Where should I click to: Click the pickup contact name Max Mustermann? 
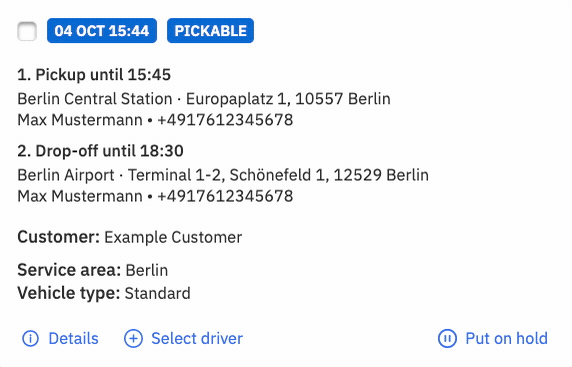click(x=80, y=120)
